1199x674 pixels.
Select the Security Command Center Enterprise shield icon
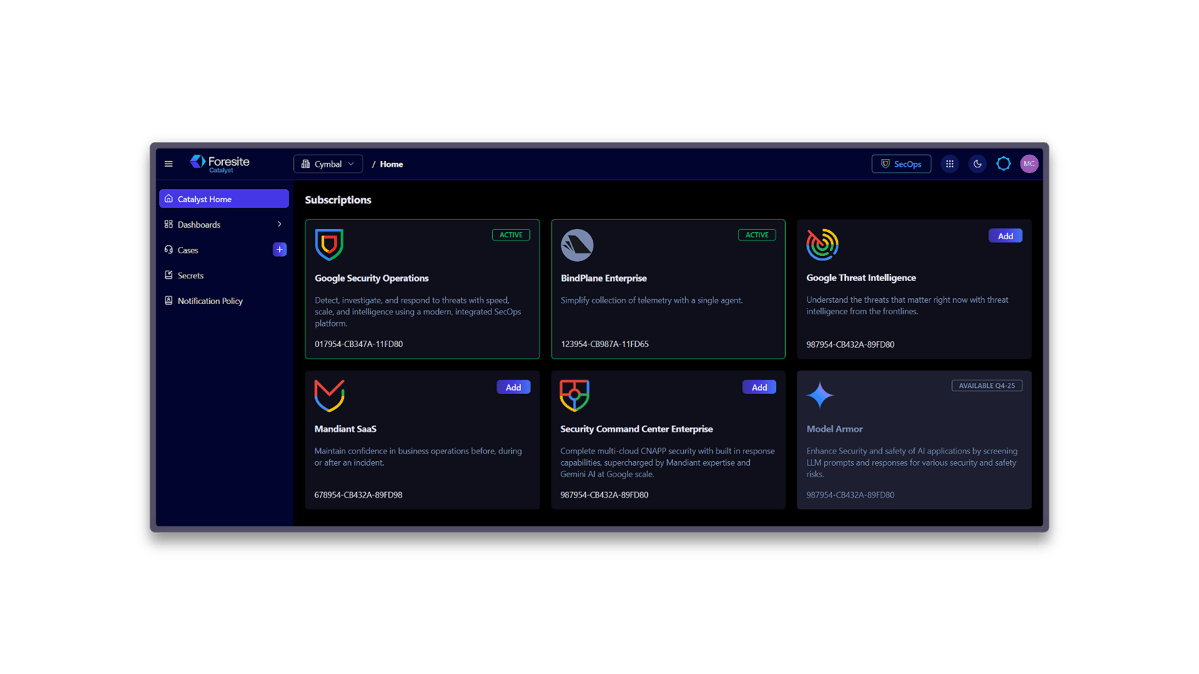[x=575, y=395]
